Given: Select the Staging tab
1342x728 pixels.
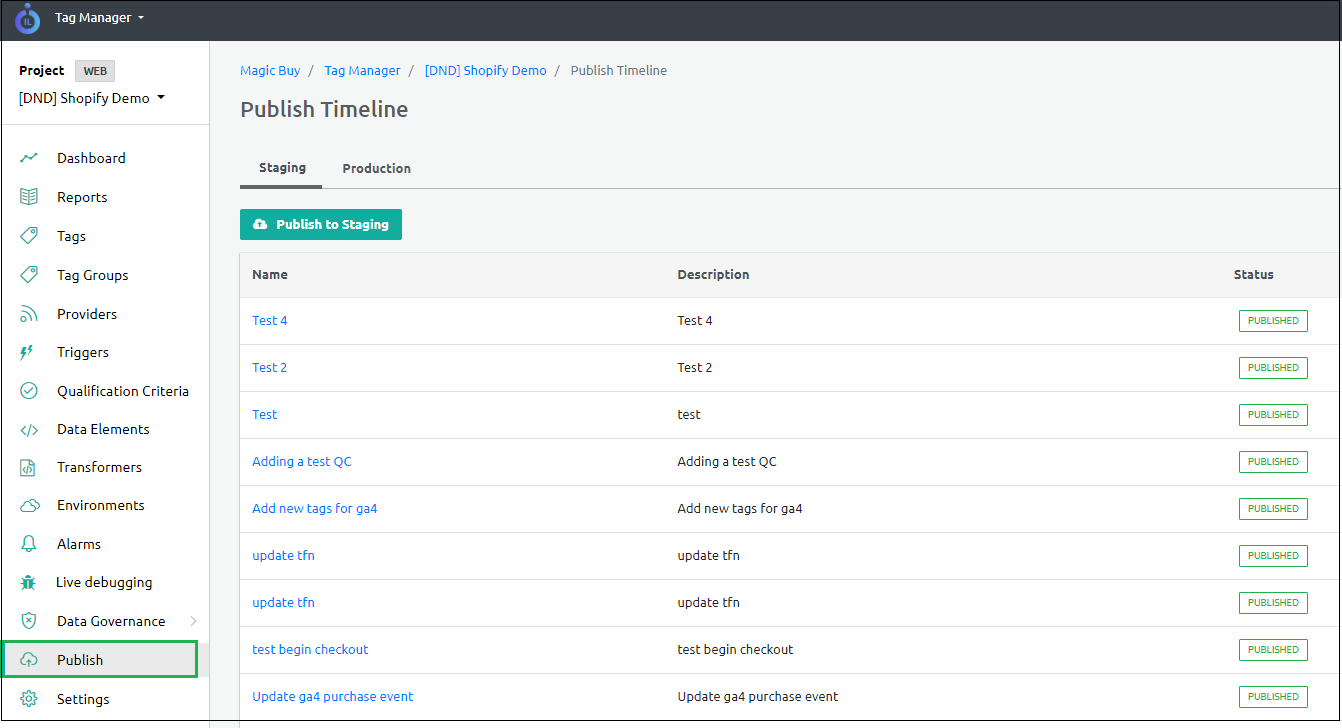Looking at the screenshot, I should (x=280, y=168).
